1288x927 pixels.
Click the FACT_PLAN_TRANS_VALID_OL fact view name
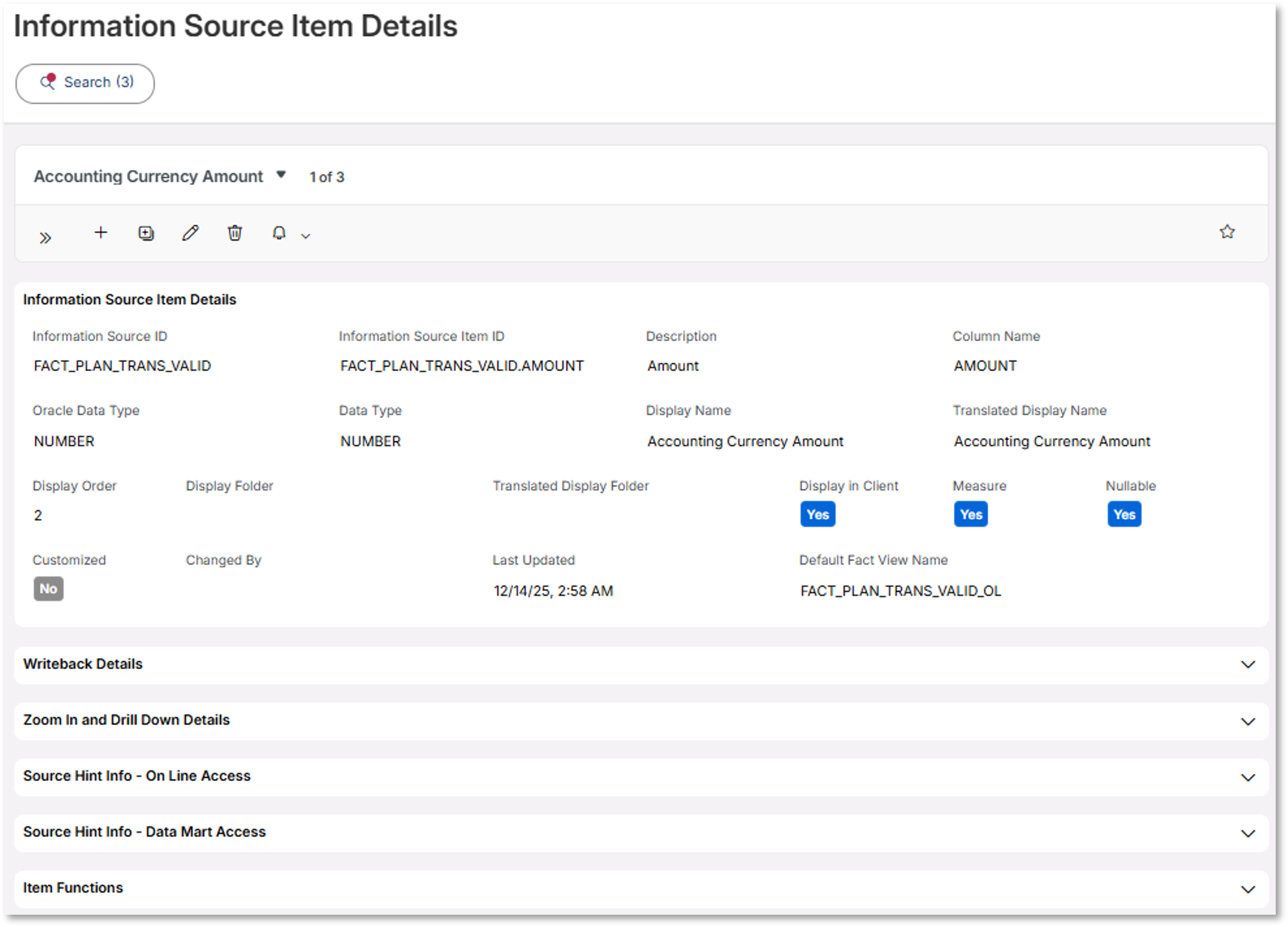[901, 591]
